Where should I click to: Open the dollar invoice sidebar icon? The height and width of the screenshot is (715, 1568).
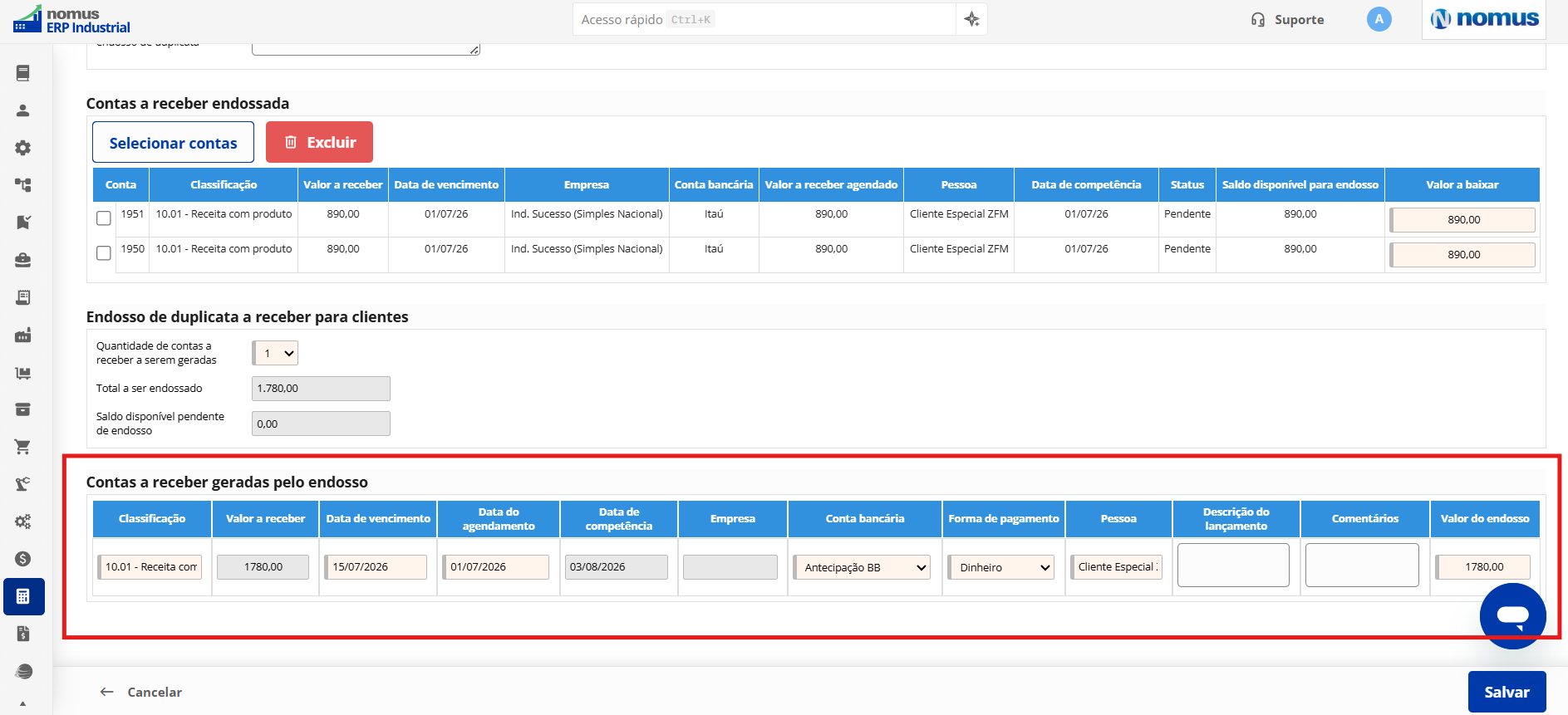pyautogui.click(x=23, y=634)
